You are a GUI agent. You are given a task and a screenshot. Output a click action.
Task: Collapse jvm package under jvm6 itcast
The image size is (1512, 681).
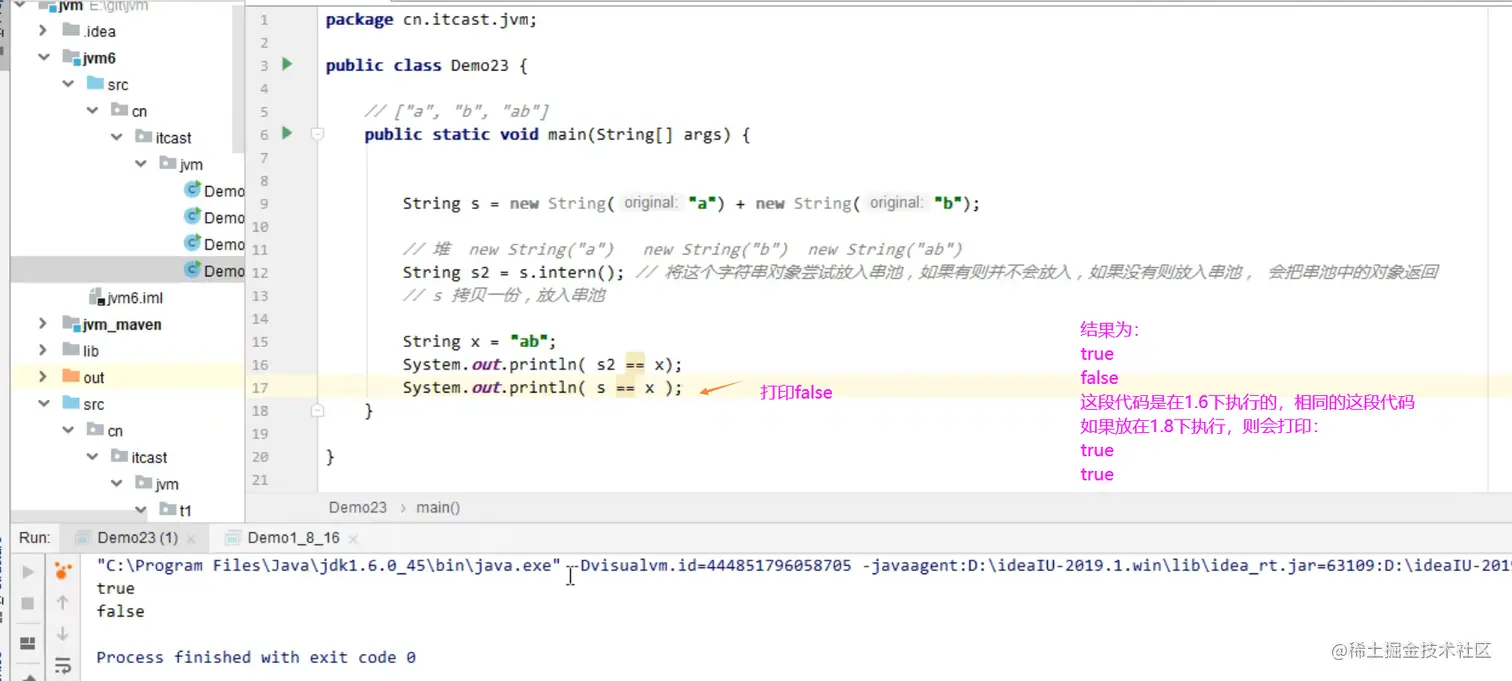pos(141,164)
